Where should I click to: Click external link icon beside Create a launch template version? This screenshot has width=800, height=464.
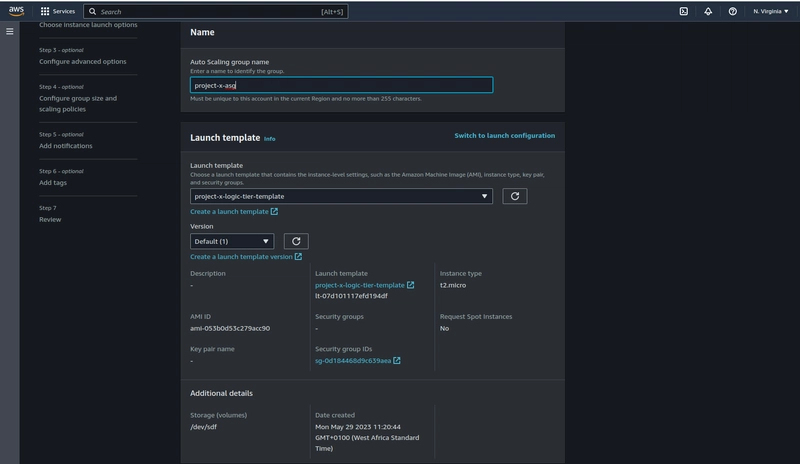point(298,257)
